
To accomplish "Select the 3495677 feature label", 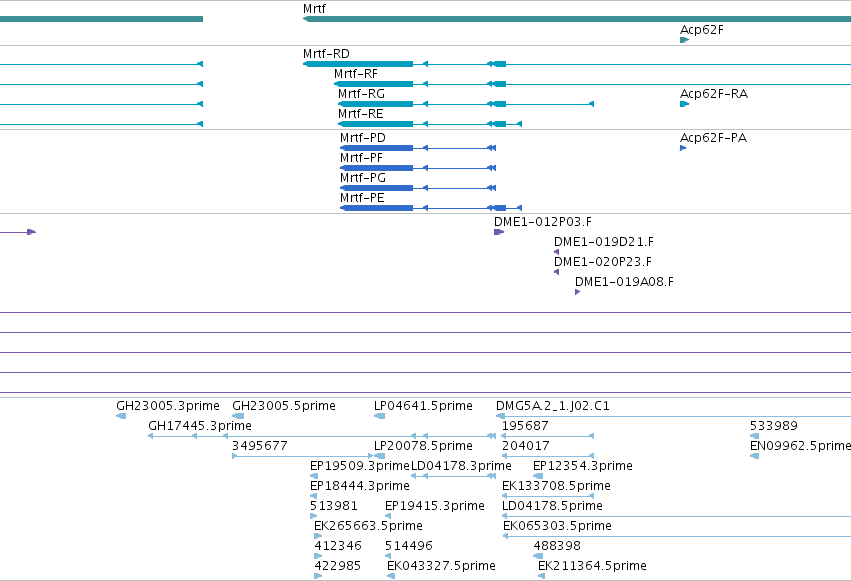I will click(x=259, y=446).
